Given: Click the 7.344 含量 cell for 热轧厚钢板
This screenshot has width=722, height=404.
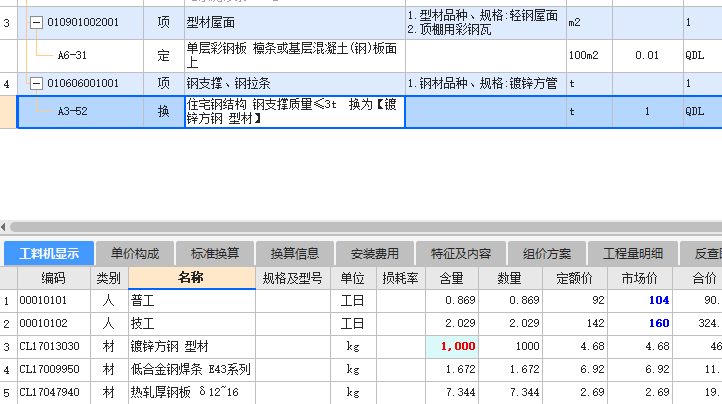Looking at the screenshot, I should point(452,393).
